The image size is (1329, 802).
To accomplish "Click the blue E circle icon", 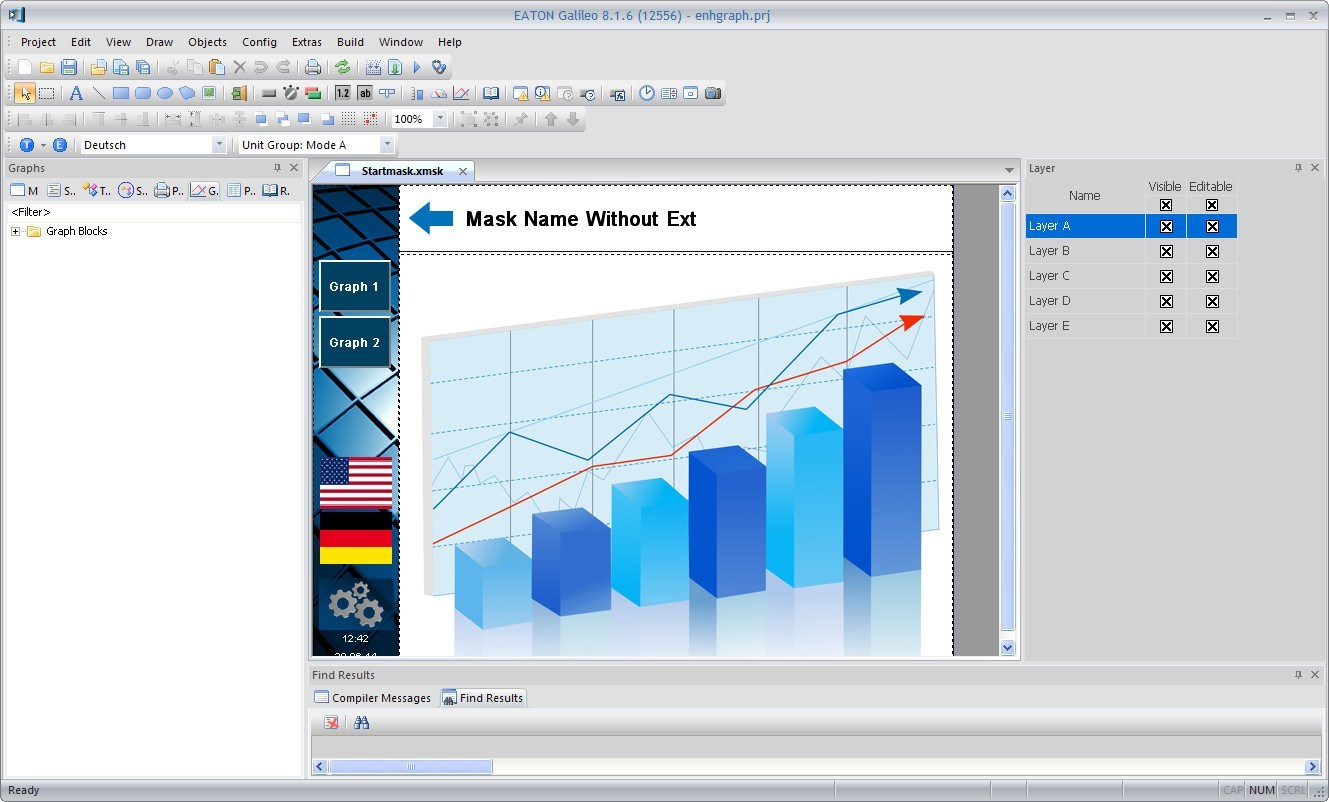I will (60, 145).
